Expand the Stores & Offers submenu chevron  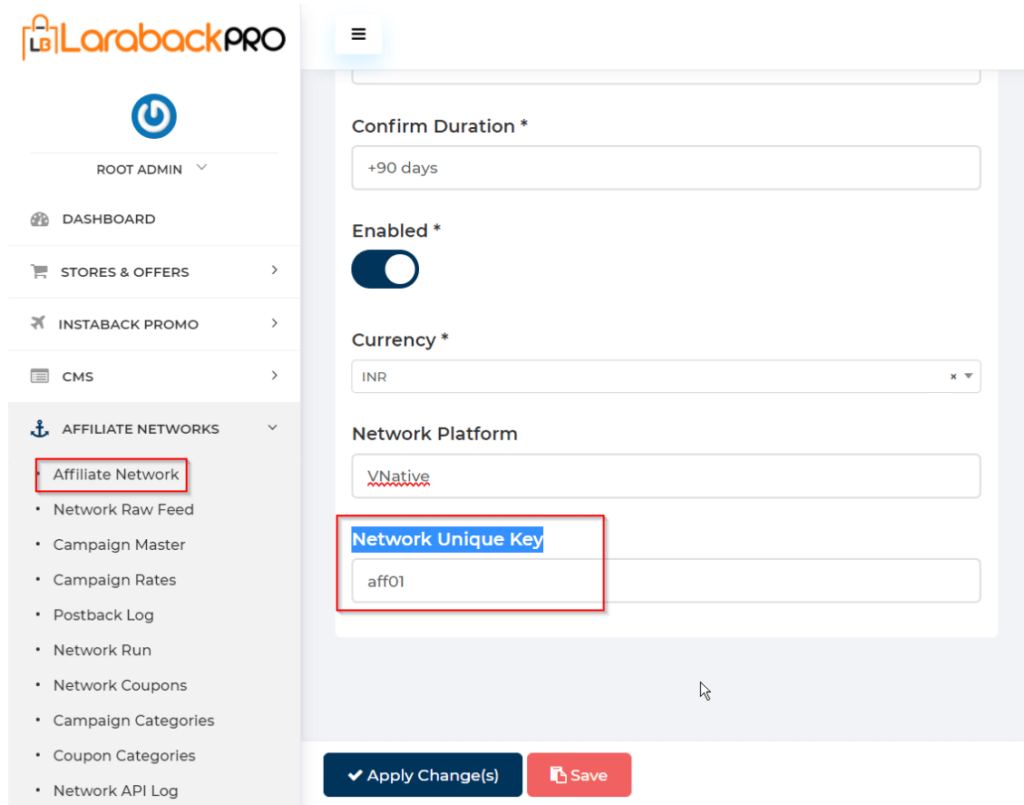point(274,270)
